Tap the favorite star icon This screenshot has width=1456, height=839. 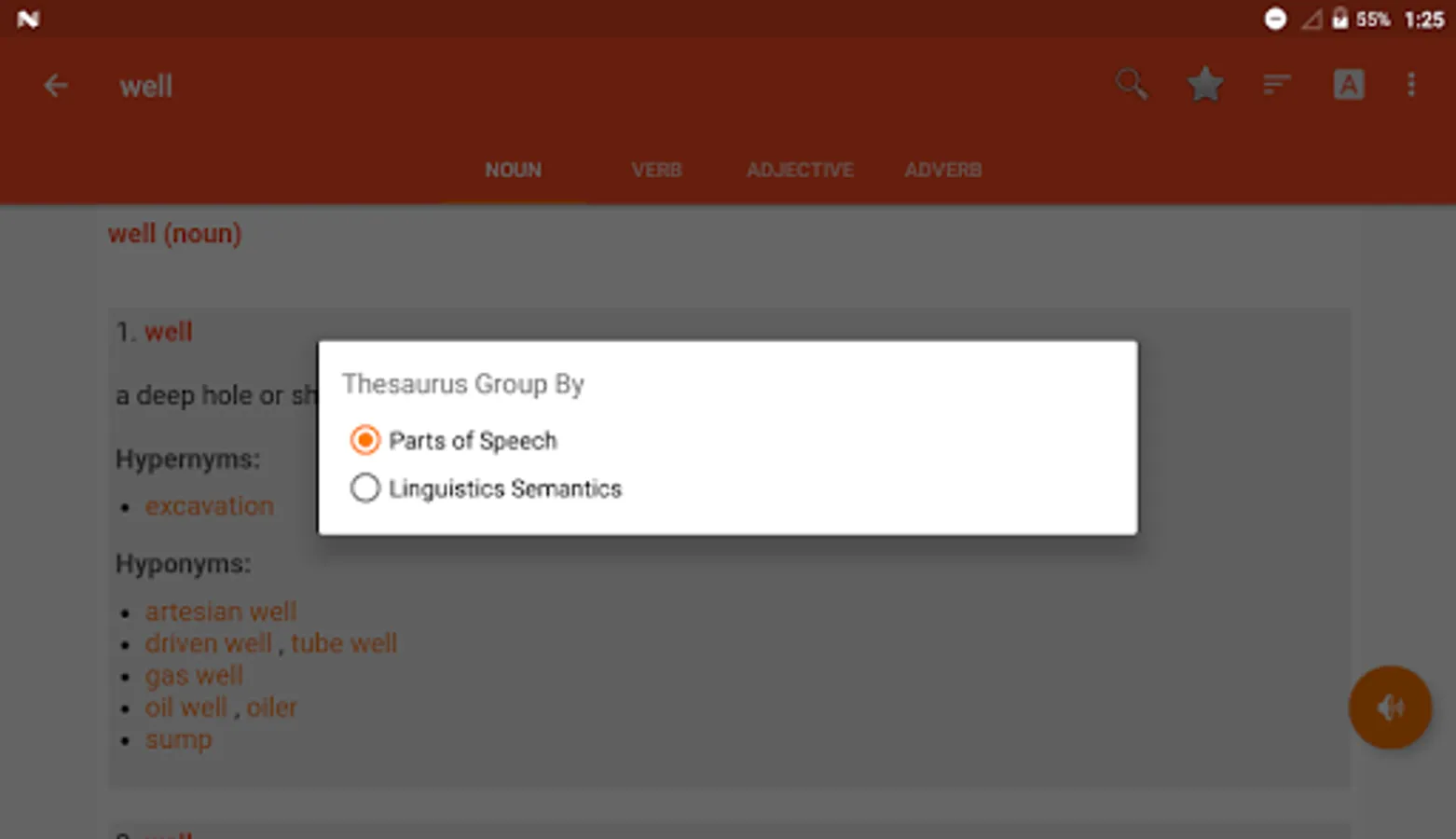(x=1204, y=85)
